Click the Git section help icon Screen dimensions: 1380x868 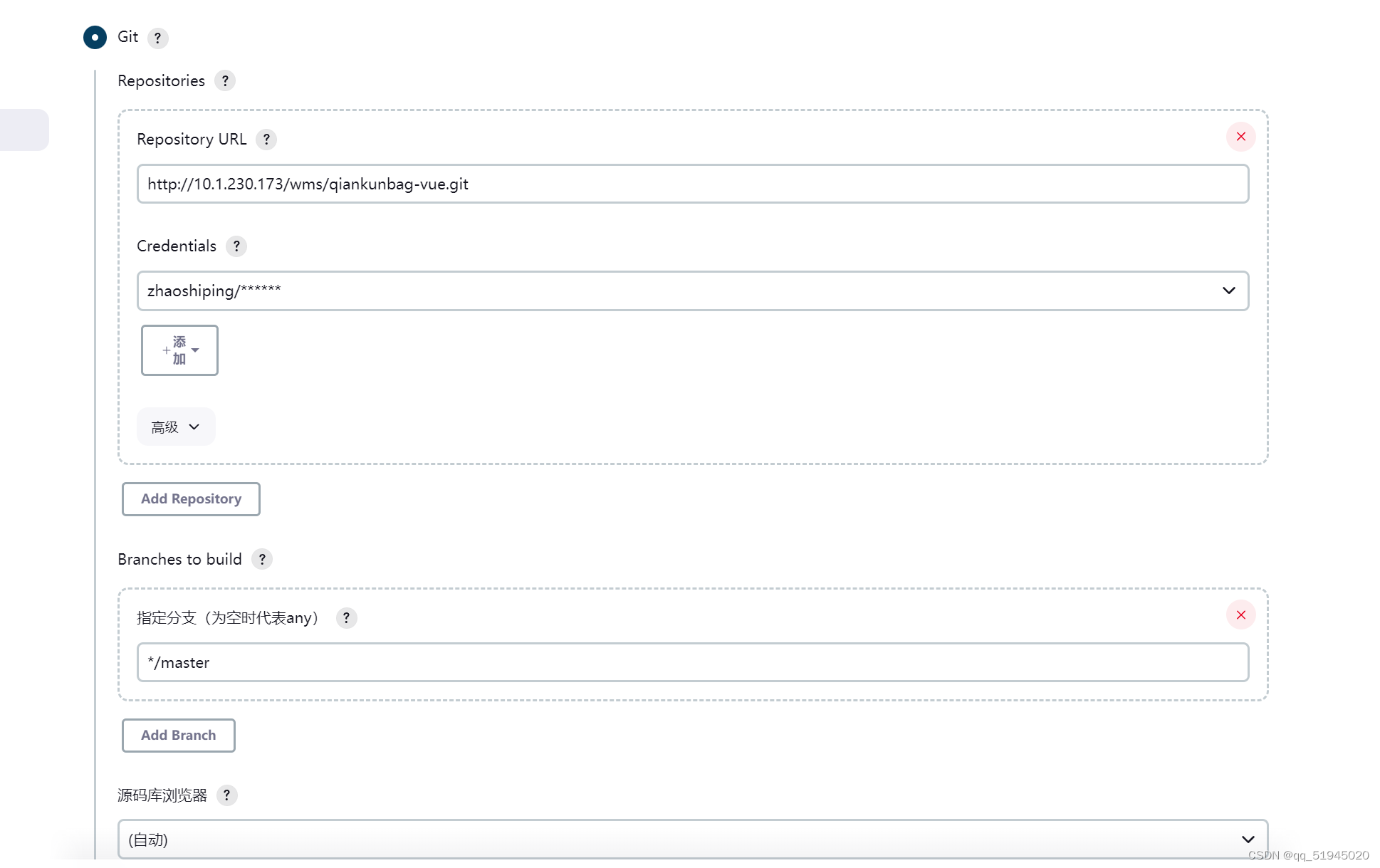coord(157,37)
